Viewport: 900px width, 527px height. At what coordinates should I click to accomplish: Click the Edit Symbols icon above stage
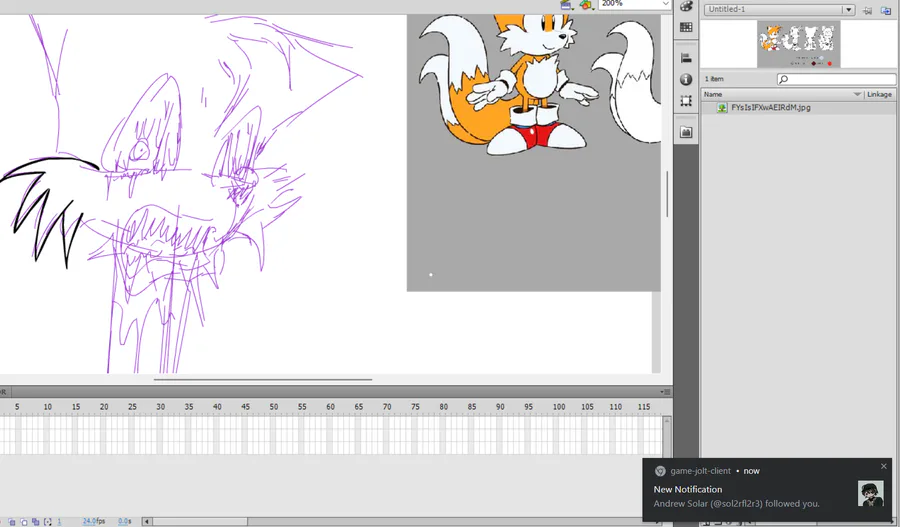click(586, 5)
